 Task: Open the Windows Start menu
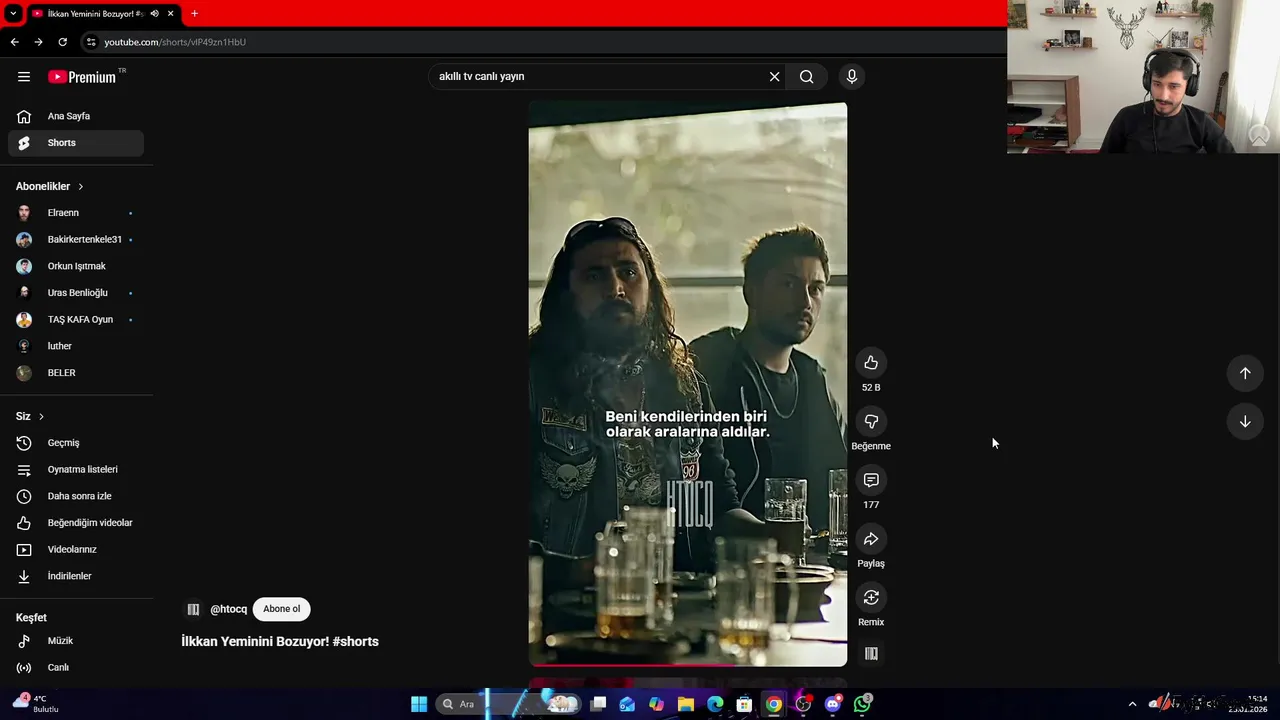(x=419, y=704)
